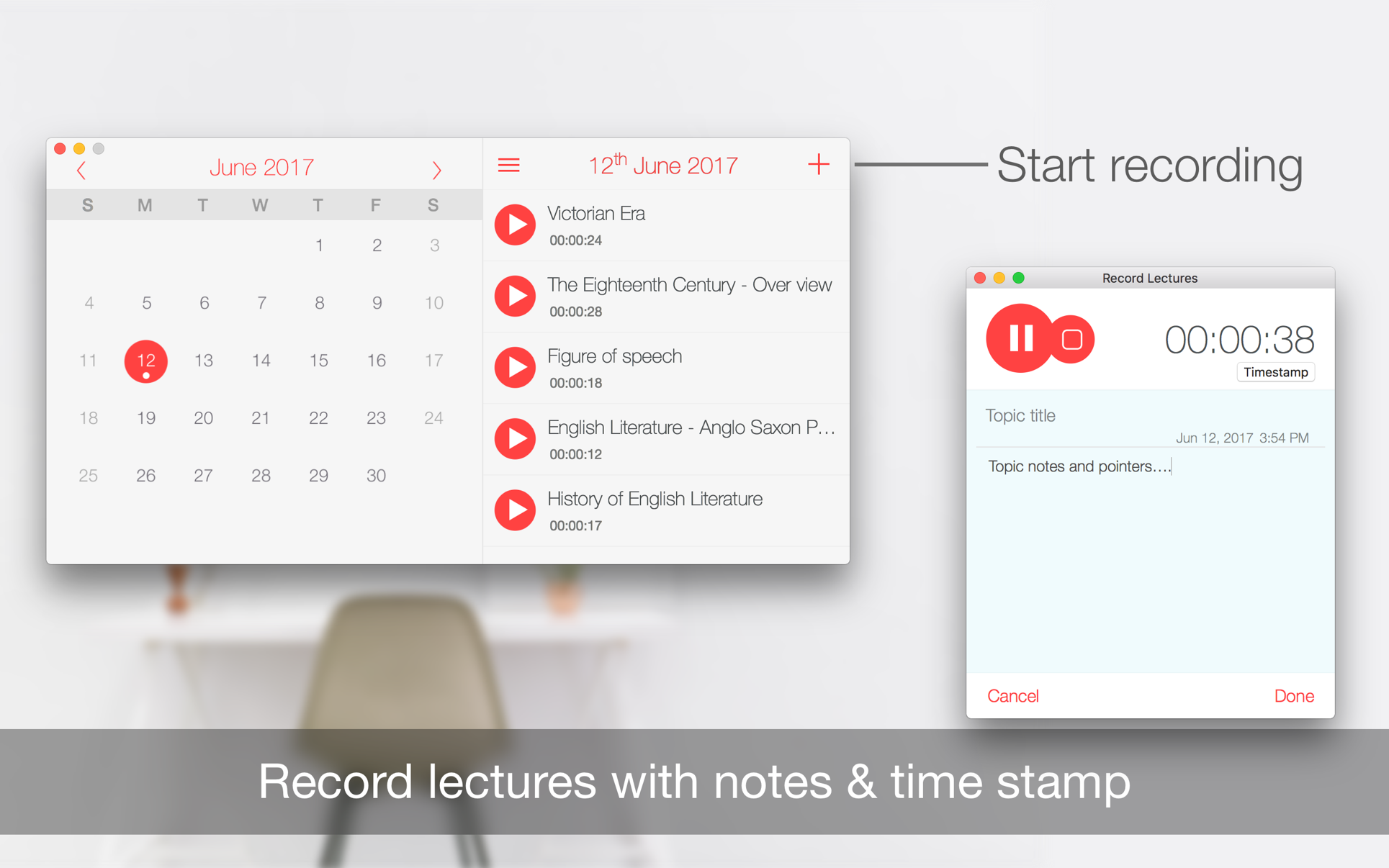Click the add new recording button
1389x868 pixels.
[819, 163]
